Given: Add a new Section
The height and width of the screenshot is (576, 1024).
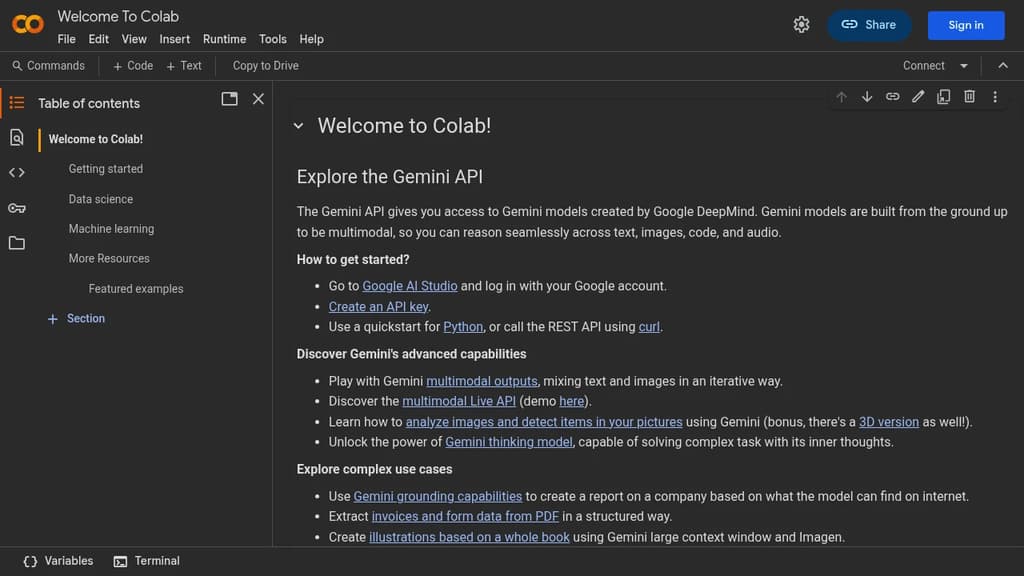Looking at the screenshot, I should pyautogui.click(x=76, y=319).
